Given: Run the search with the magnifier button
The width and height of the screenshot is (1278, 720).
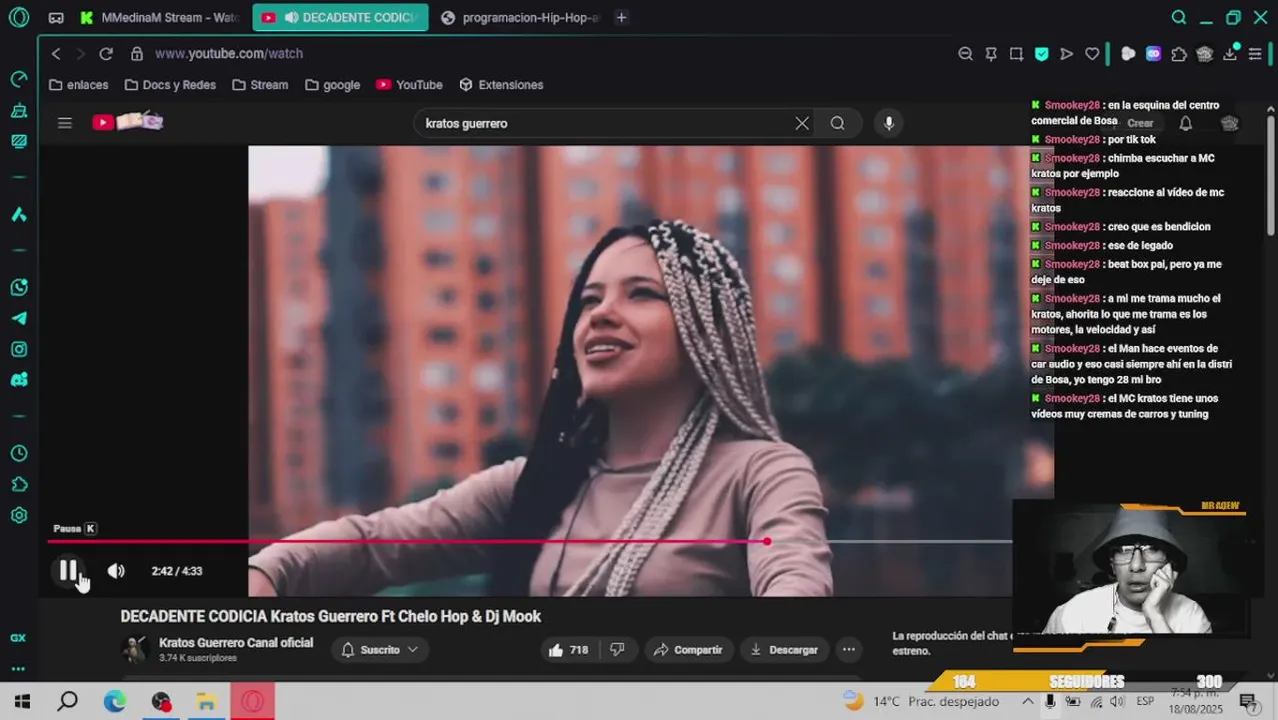Looking at the screenshot, I should [837, 123].
